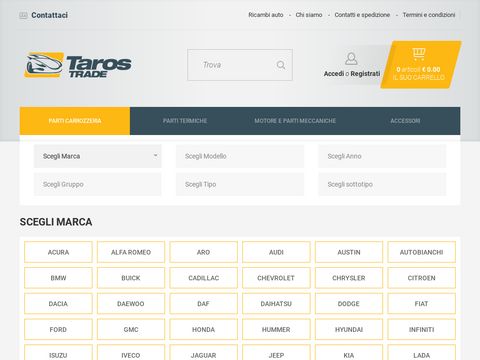Expand the Scegli Anno dropdown
Screen dimensions: 480x360
[x=382, y=156]
